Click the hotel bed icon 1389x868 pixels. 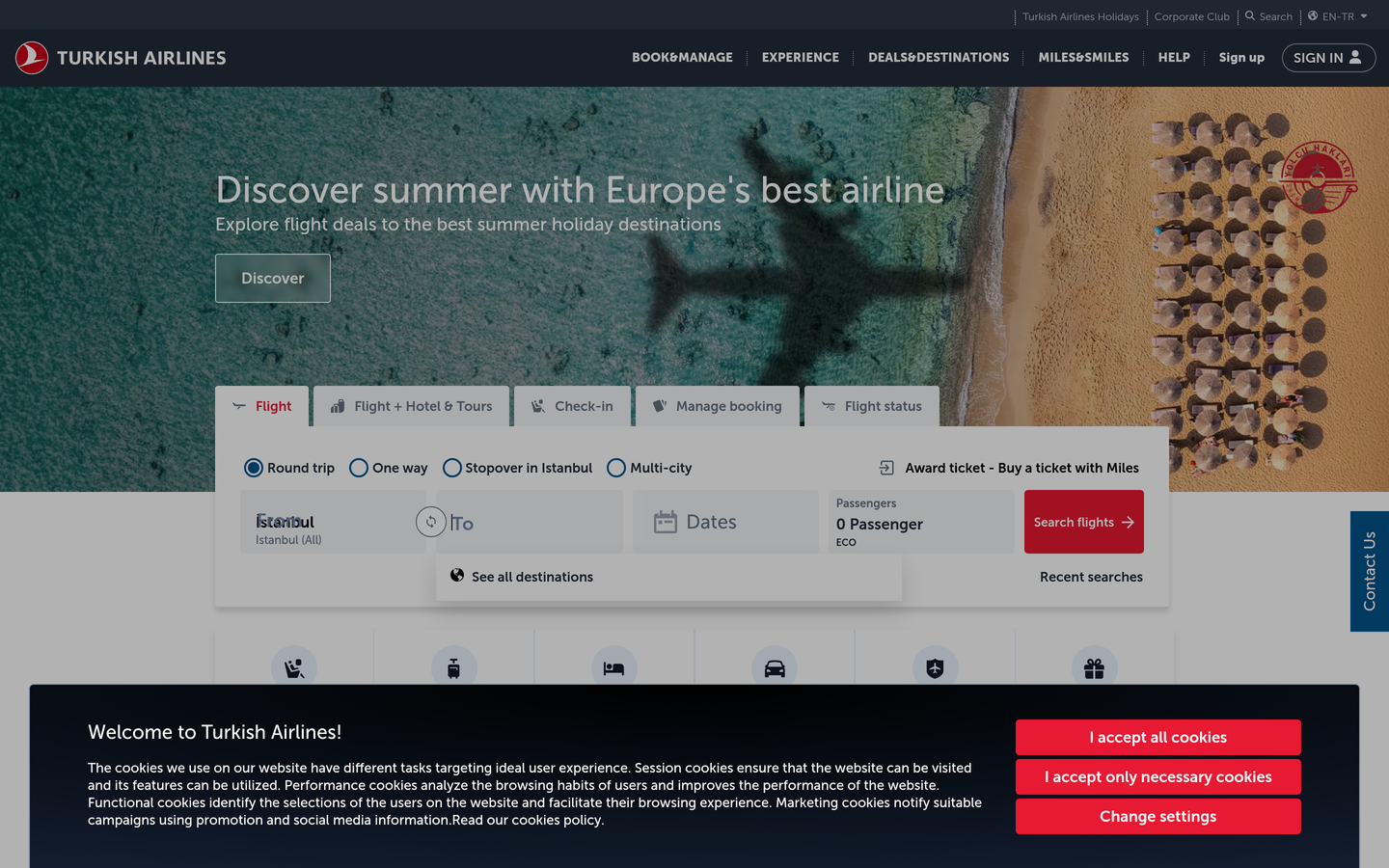[614, 667]
